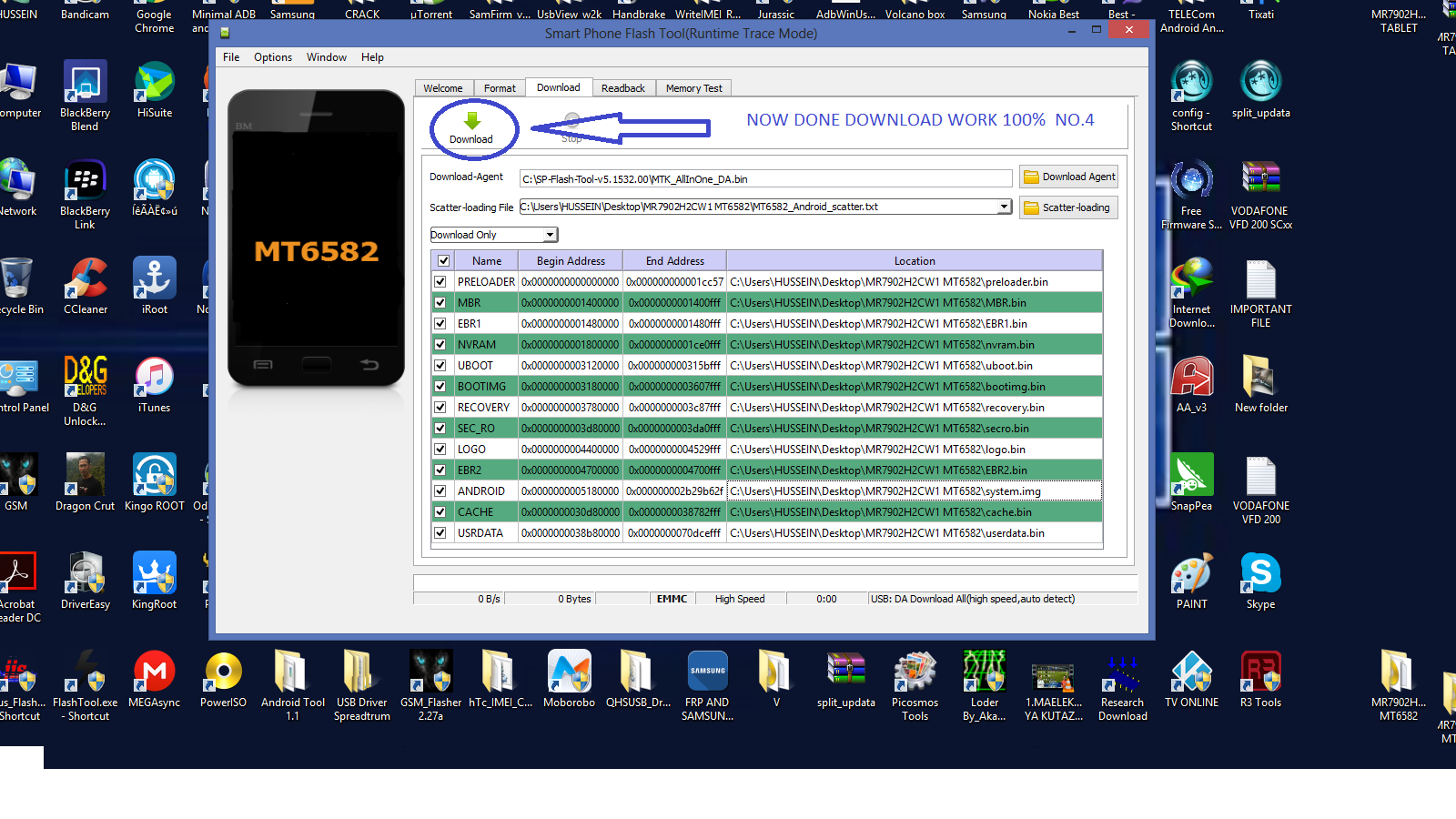Screen dimensions: 1456x819
Task: Open Dragon Crut desktop icon
Action: [x=86, y=482]
